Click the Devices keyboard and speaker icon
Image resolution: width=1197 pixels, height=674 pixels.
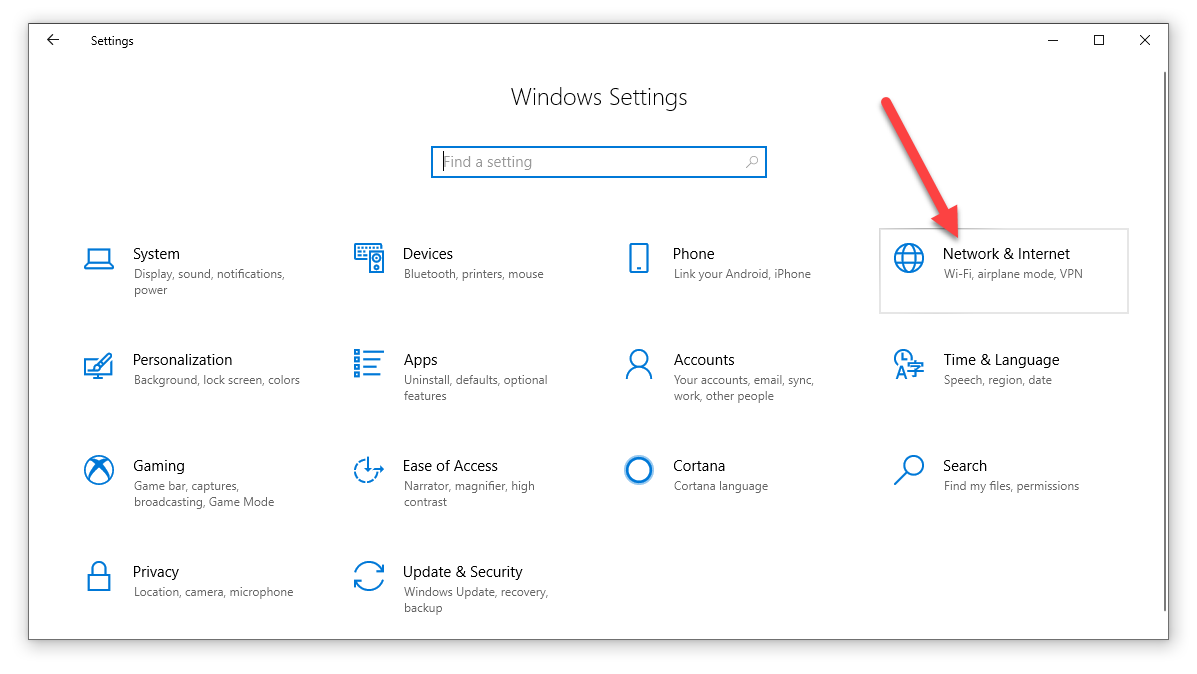pos(368,258)
